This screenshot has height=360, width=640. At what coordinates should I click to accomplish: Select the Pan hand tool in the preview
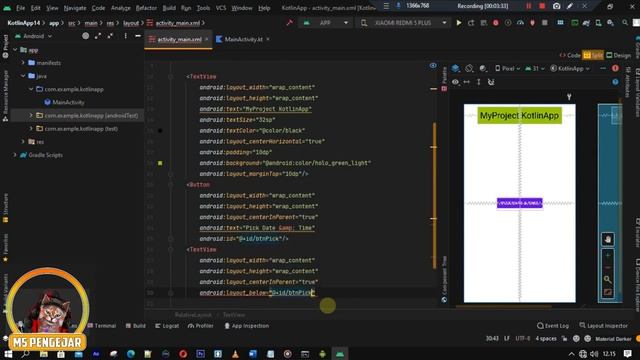coord(608,239)
